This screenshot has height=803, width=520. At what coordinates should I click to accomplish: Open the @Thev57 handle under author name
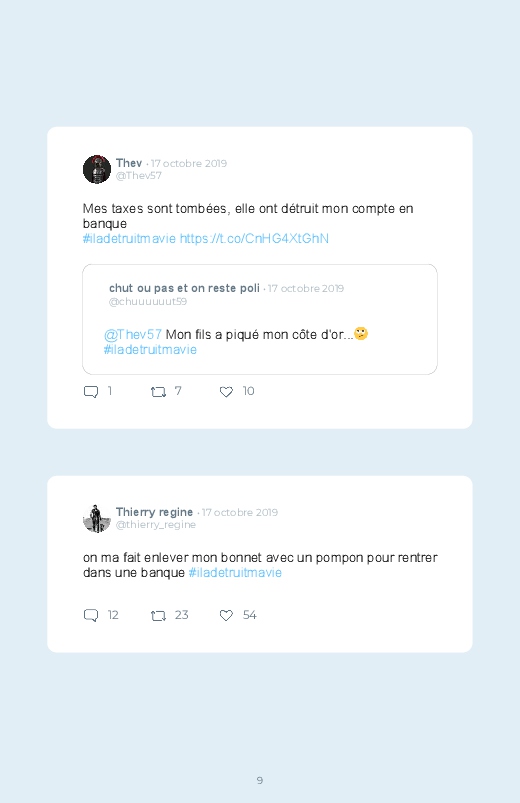point(139,176)
